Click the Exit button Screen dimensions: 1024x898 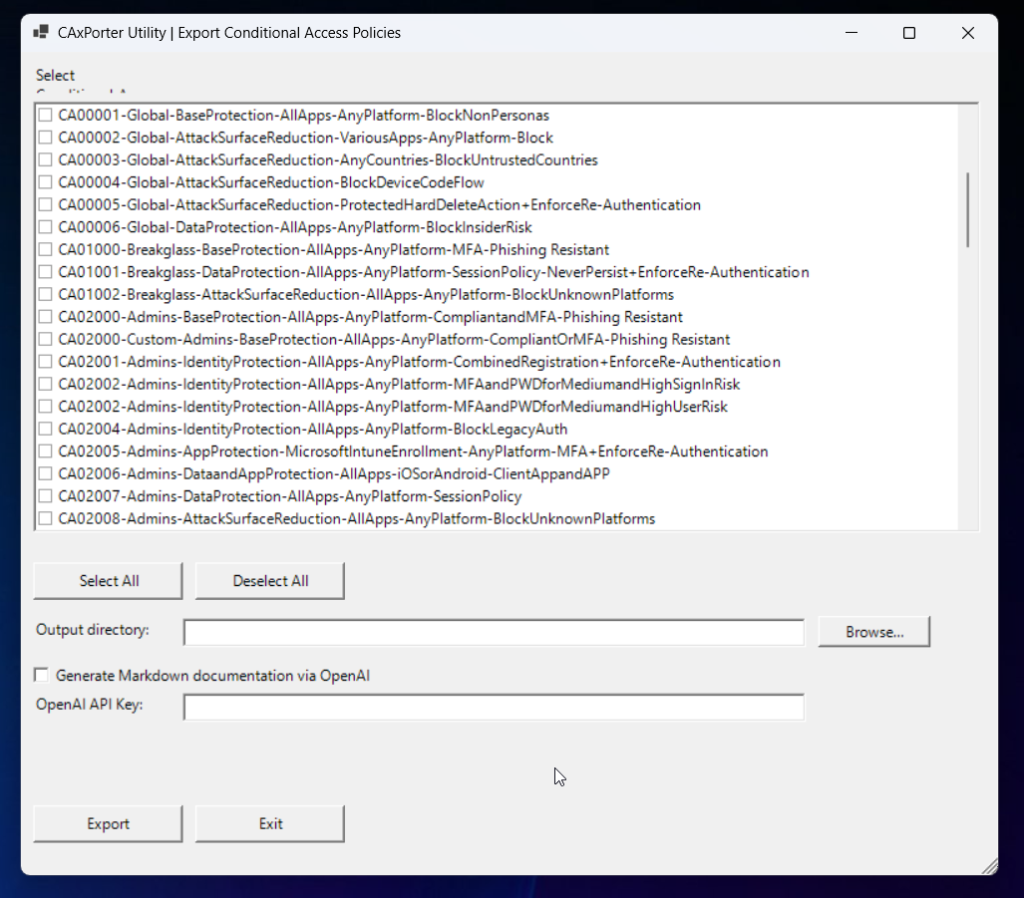pyautogui.click(x=270, y=824)
